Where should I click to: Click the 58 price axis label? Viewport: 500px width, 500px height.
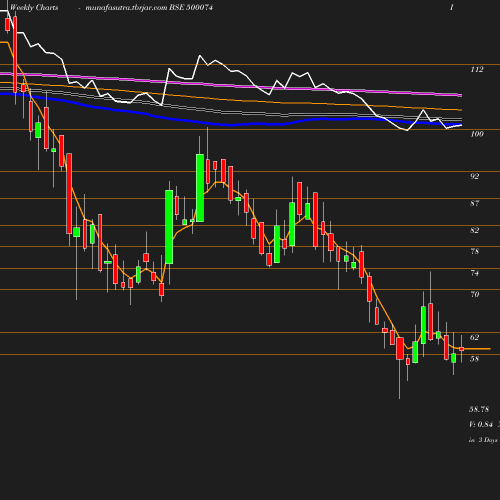[475, 359]
